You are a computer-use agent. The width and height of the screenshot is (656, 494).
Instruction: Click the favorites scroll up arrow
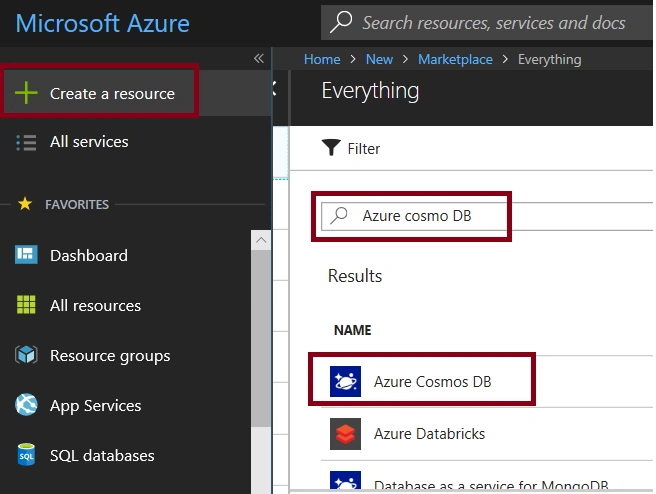[x=261, y=240]
